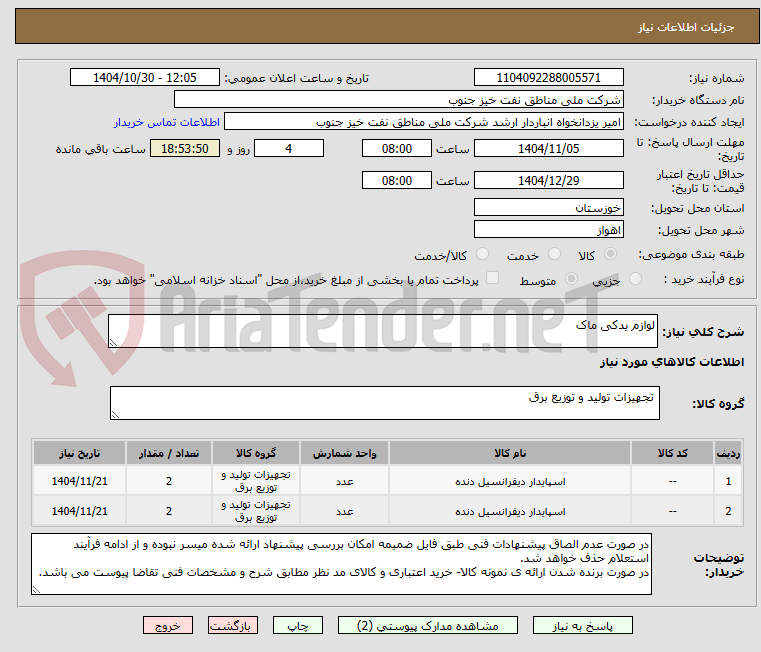Click the جزئیات اطلاعات نیاز page title

[x=686, y=27]
